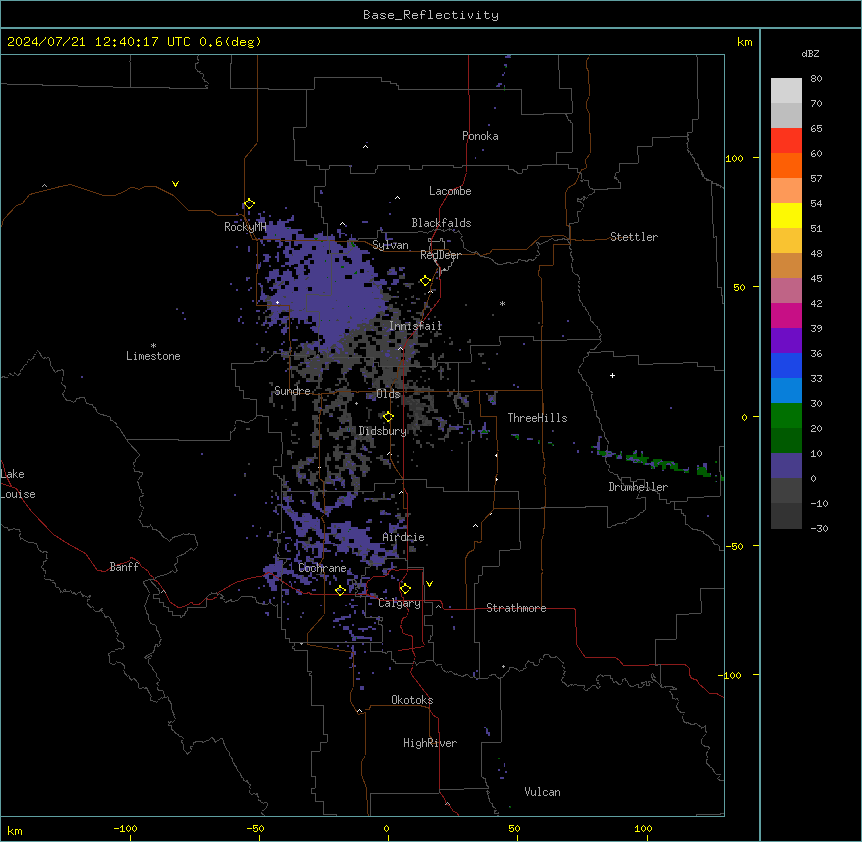862x842 pixels.
Task: Click the Ponoka city label
Action: click(480, 136)
